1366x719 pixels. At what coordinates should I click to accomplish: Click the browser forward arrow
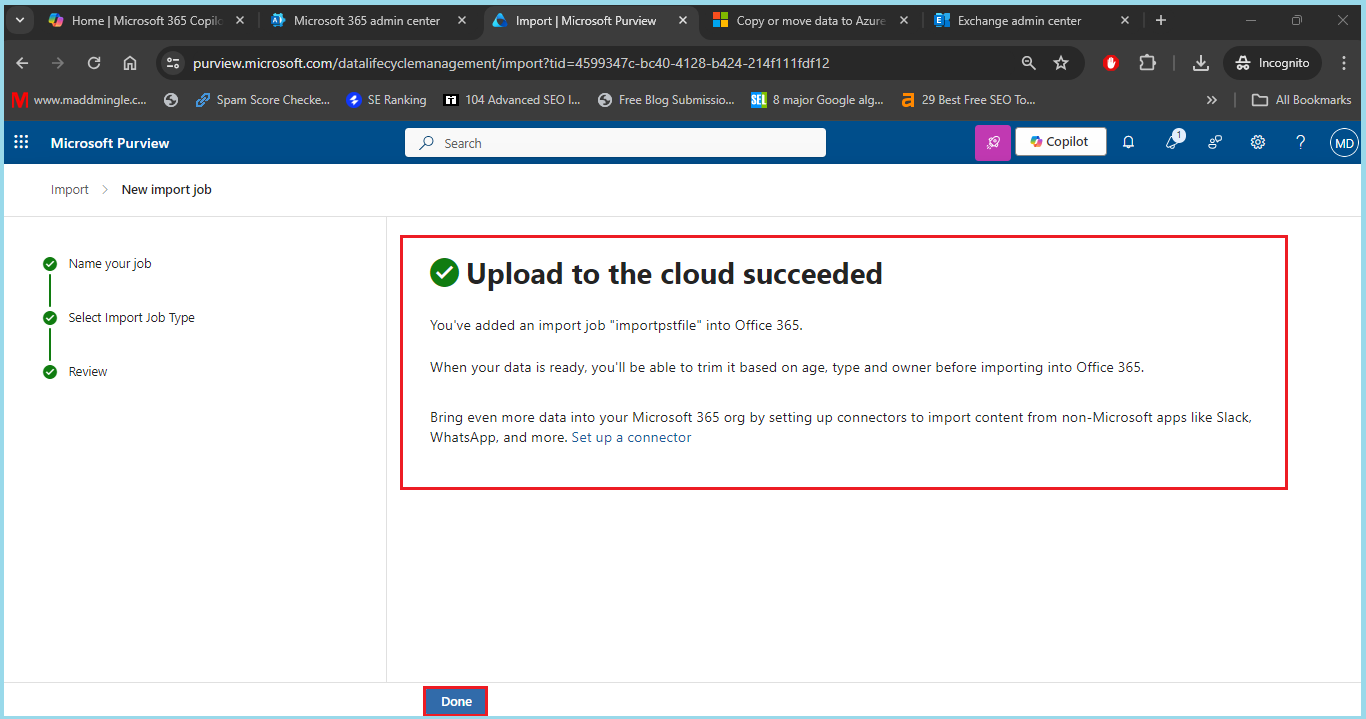pyautogui.click(x=58, y=63)
